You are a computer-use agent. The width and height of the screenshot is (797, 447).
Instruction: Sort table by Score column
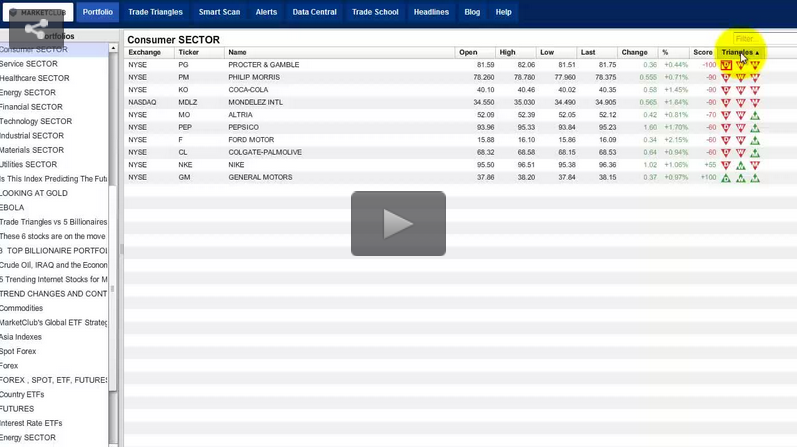click(x=703, y=52)
